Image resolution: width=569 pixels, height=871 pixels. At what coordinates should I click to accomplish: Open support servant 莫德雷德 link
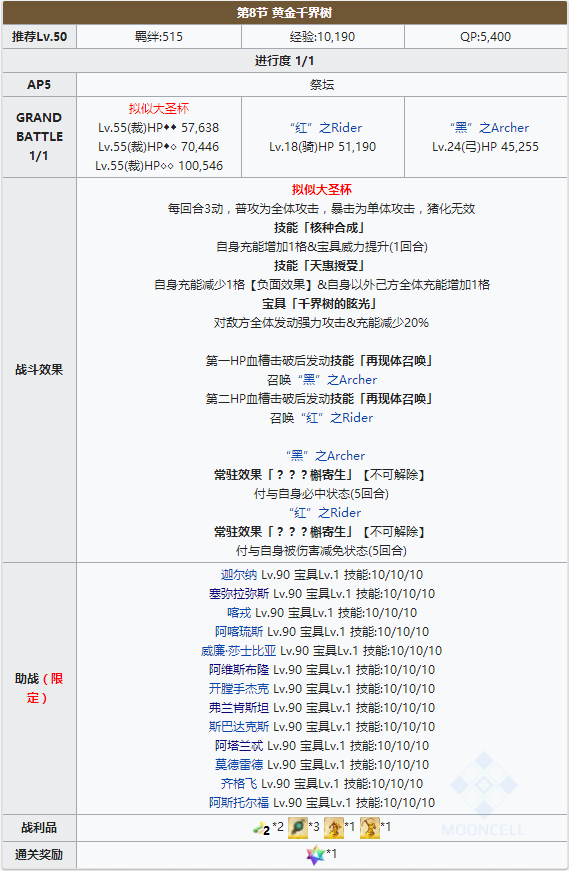(x=239, y=765)
